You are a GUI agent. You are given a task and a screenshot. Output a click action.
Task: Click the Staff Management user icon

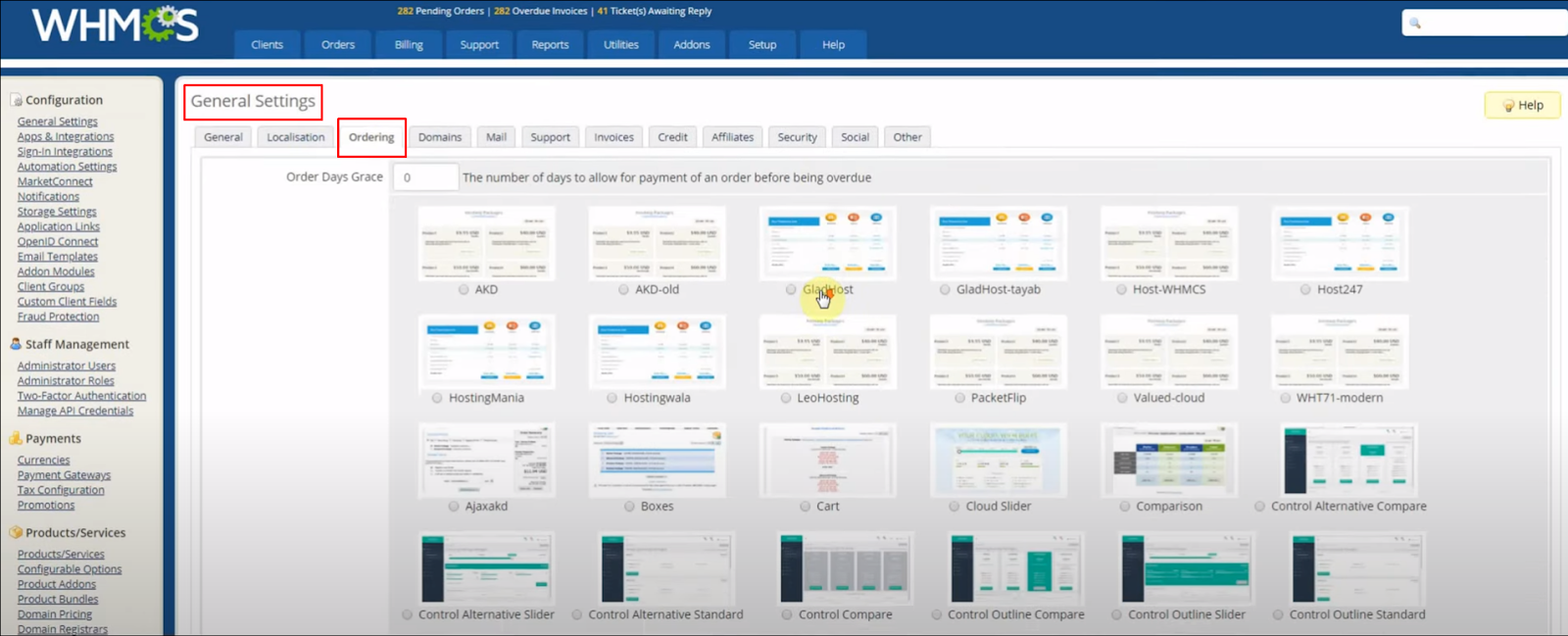(x=16, y=344)
